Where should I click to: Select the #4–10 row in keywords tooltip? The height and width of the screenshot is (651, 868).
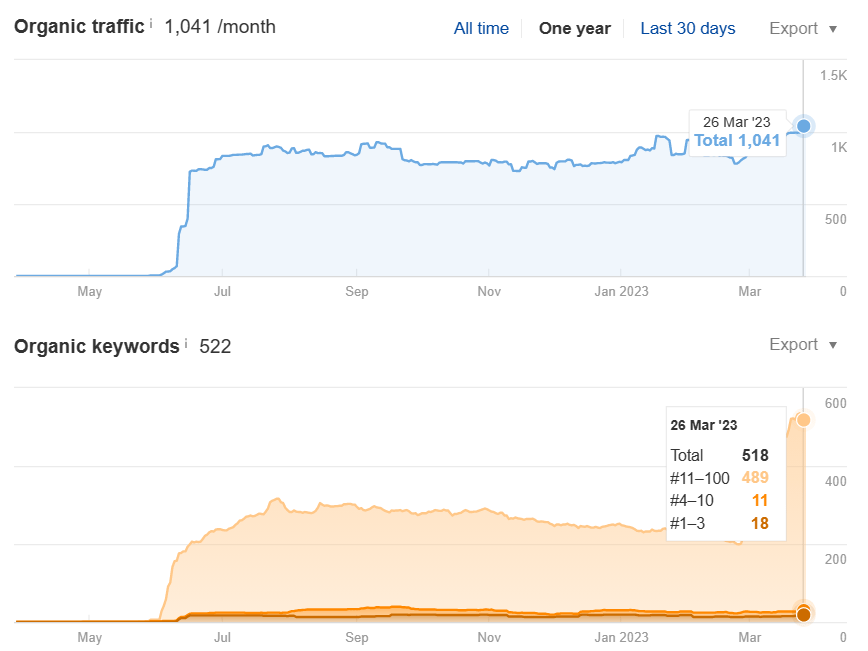point(719,500)
